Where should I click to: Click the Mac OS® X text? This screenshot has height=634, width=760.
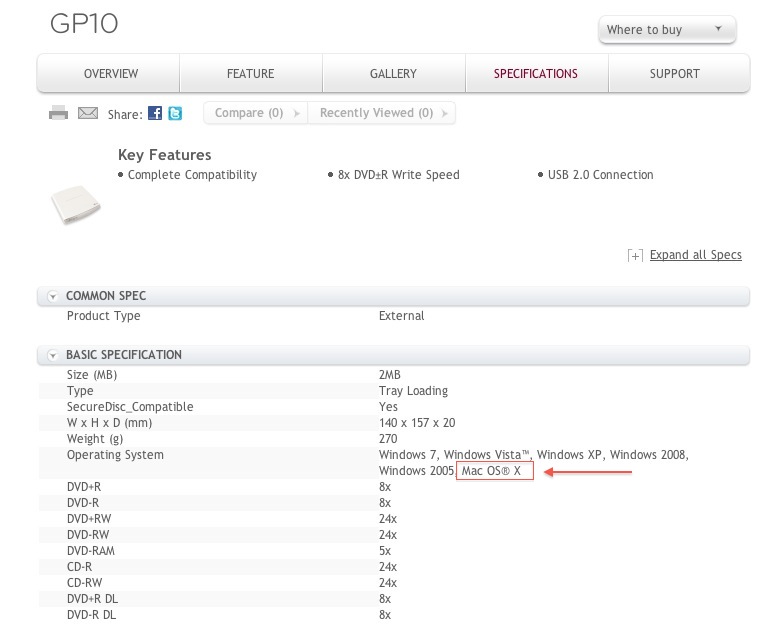491,471
